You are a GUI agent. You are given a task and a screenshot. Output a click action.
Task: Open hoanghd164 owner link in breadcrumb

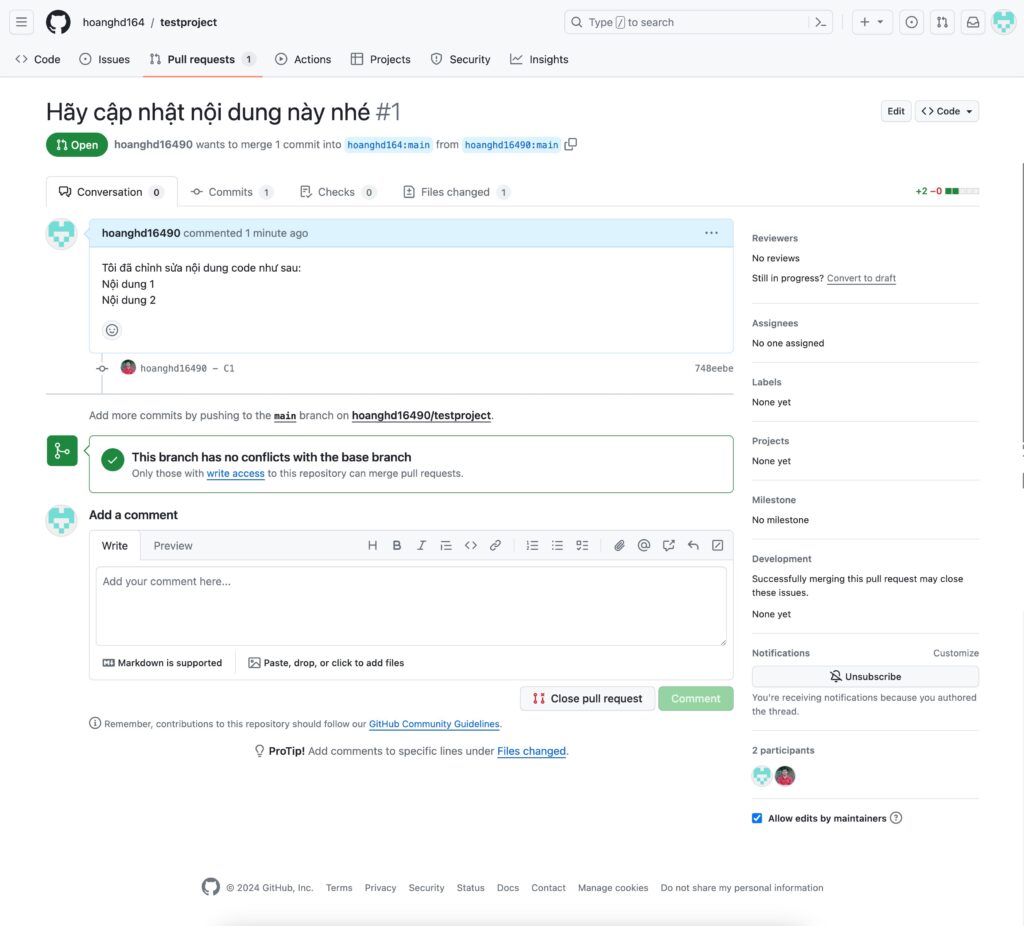point(113,22)
